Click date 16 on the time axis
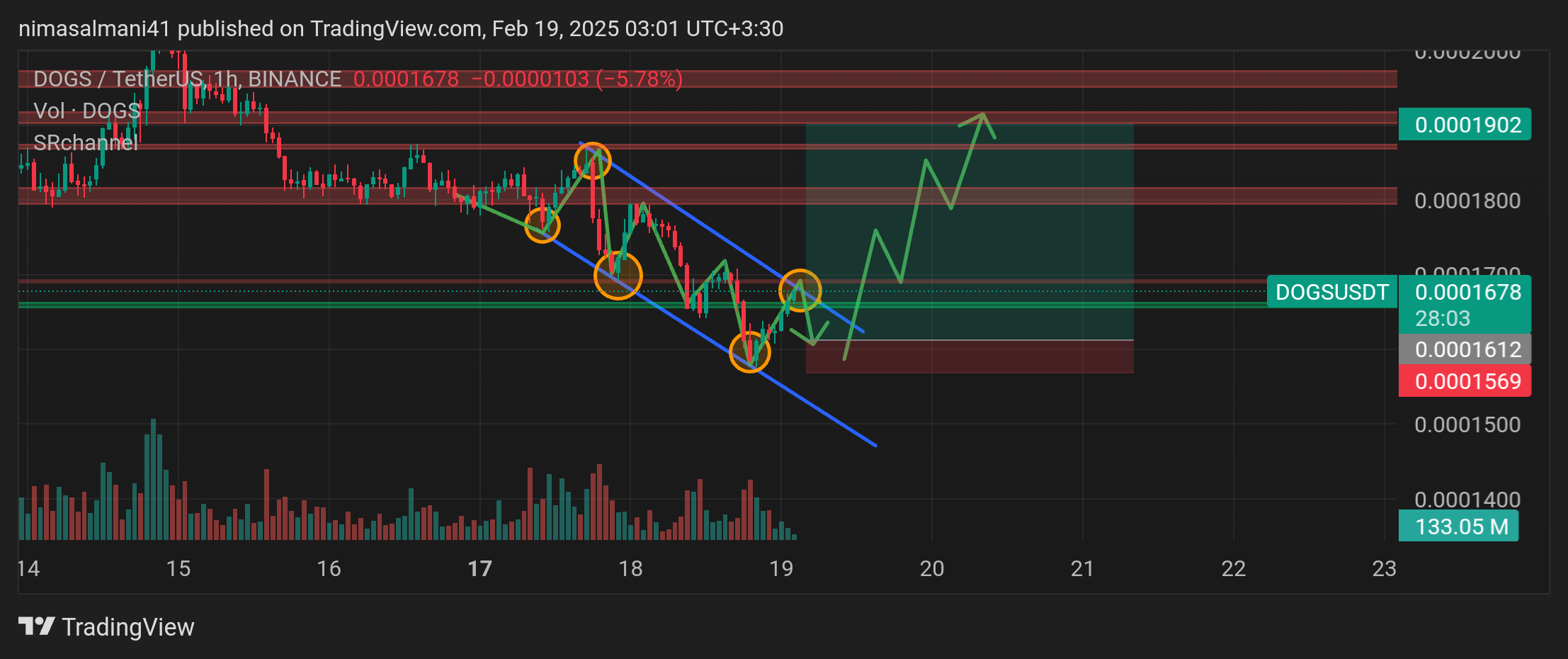1568x659 pixels. coord(329,568)
